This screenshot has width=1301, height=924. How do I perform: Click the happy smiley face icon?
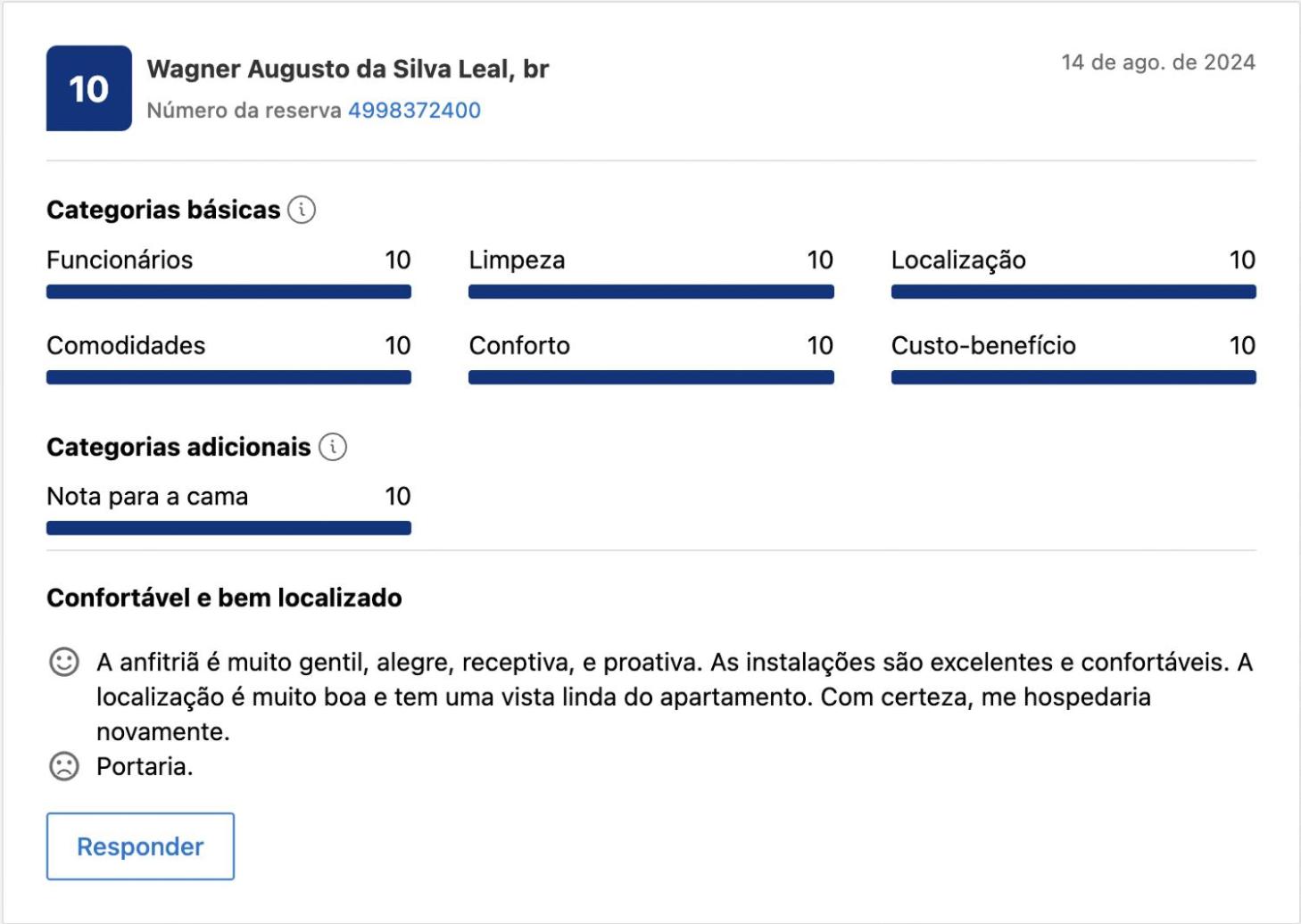coord(63,662)
